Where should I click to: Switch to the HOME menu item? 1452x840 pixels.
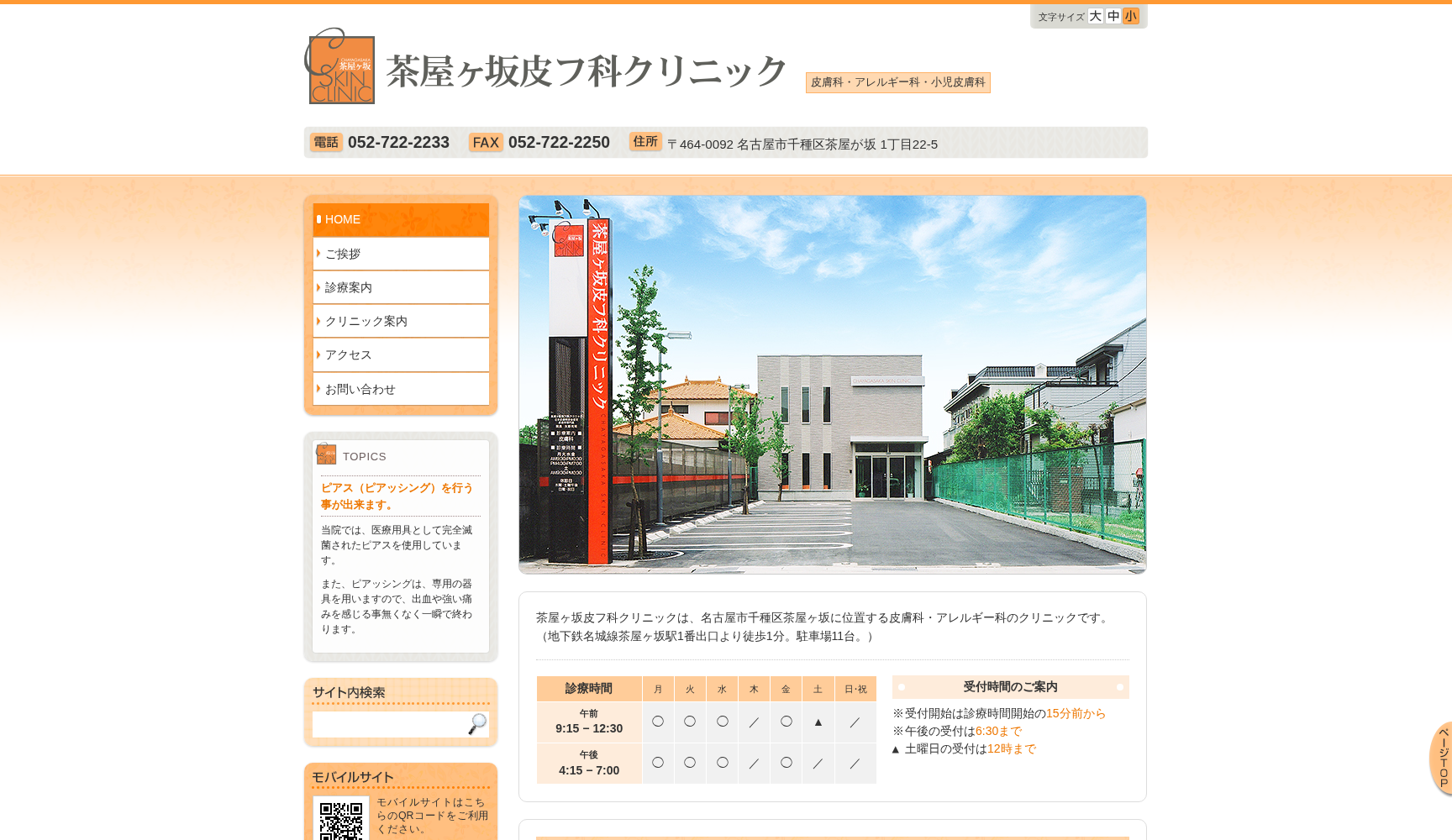coord(342,219)
